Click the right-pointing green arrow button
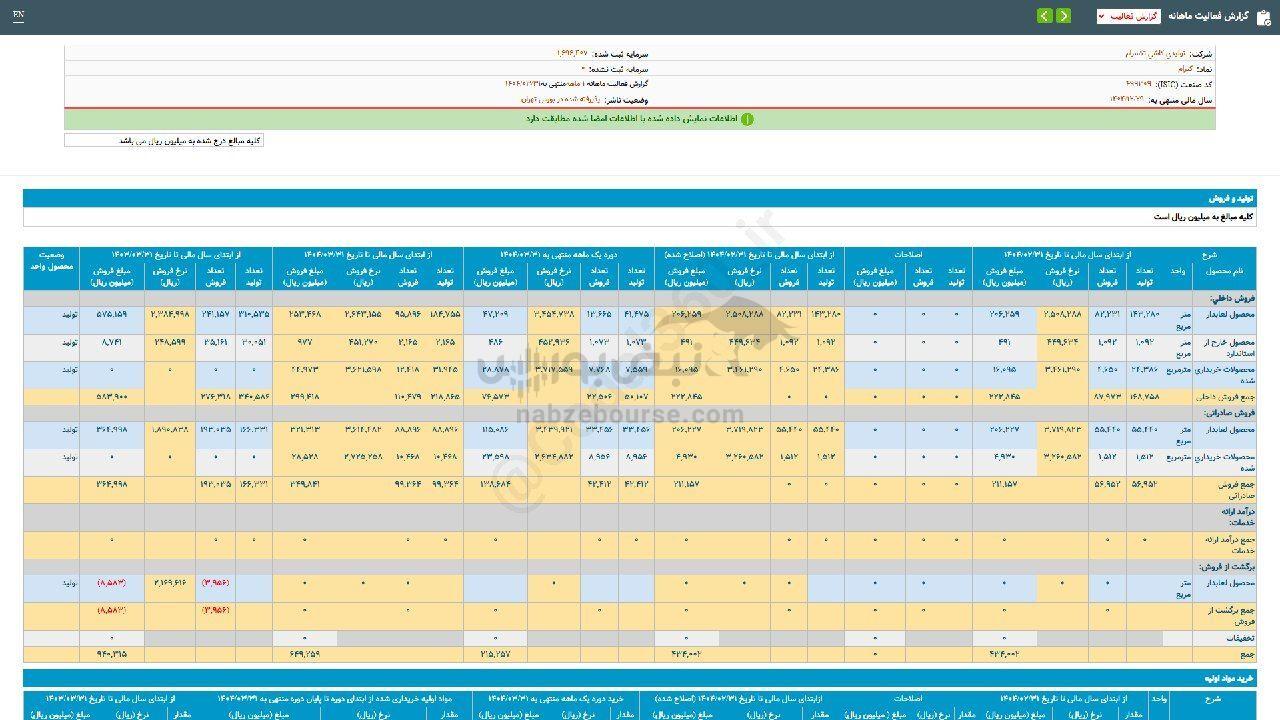1280x720 pixels. coord(1063,16)
